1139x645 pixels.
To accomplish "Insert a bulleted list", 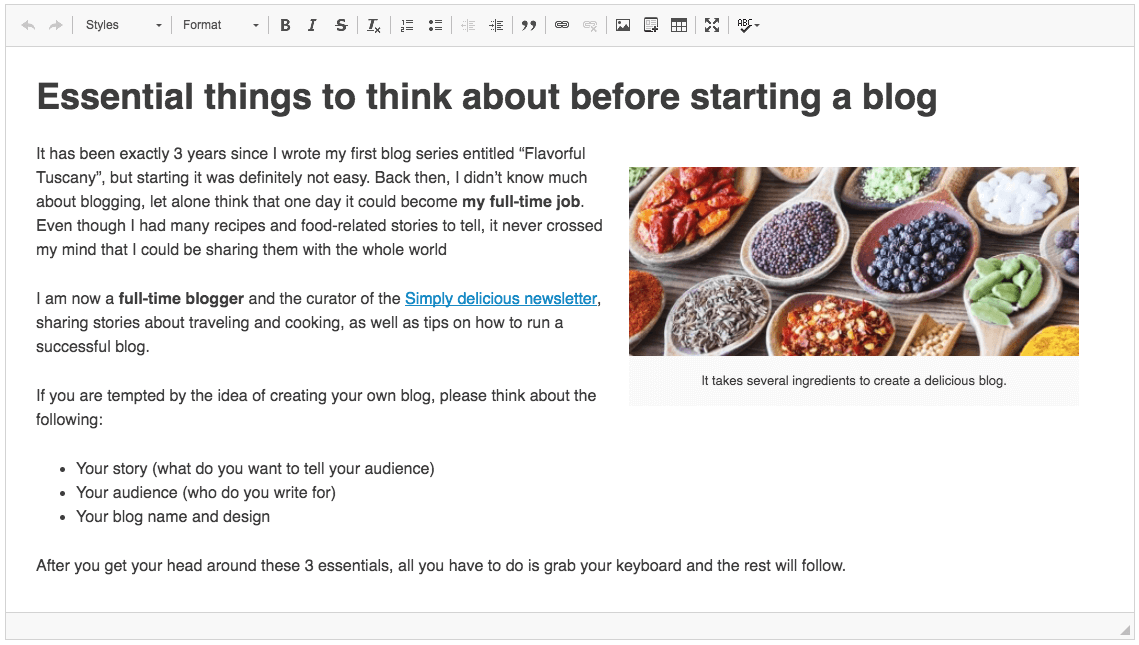I will tap(435, 25).
